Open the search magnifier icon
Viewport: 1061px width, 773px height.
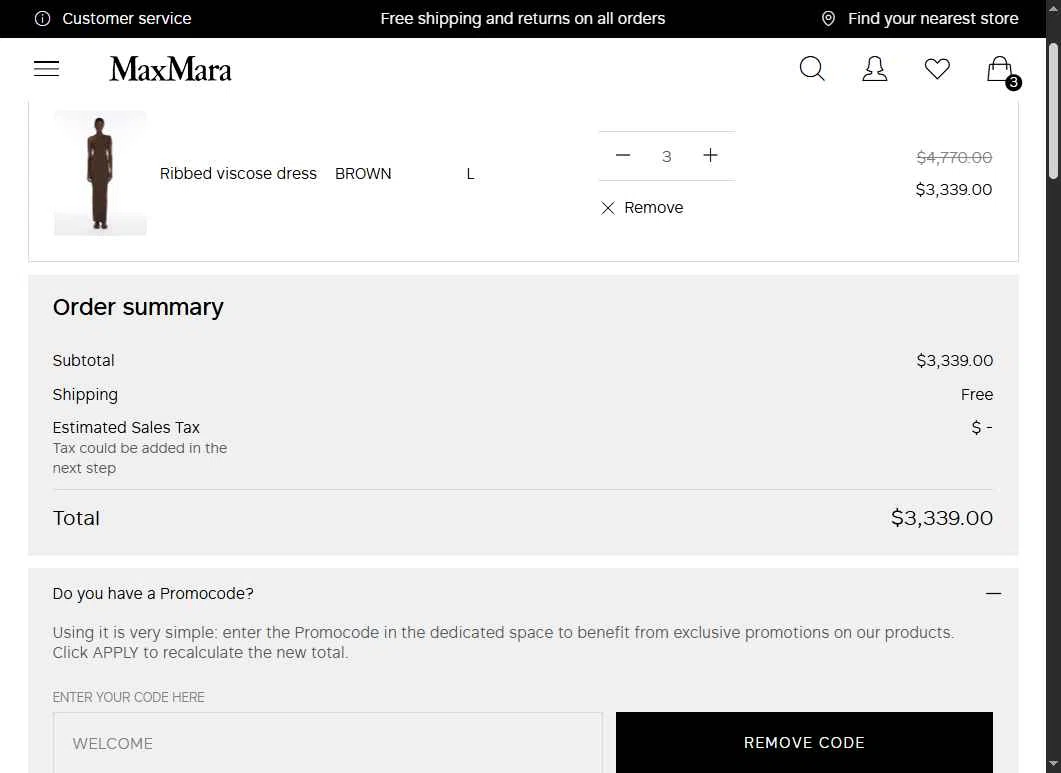[x=812, y=68]
